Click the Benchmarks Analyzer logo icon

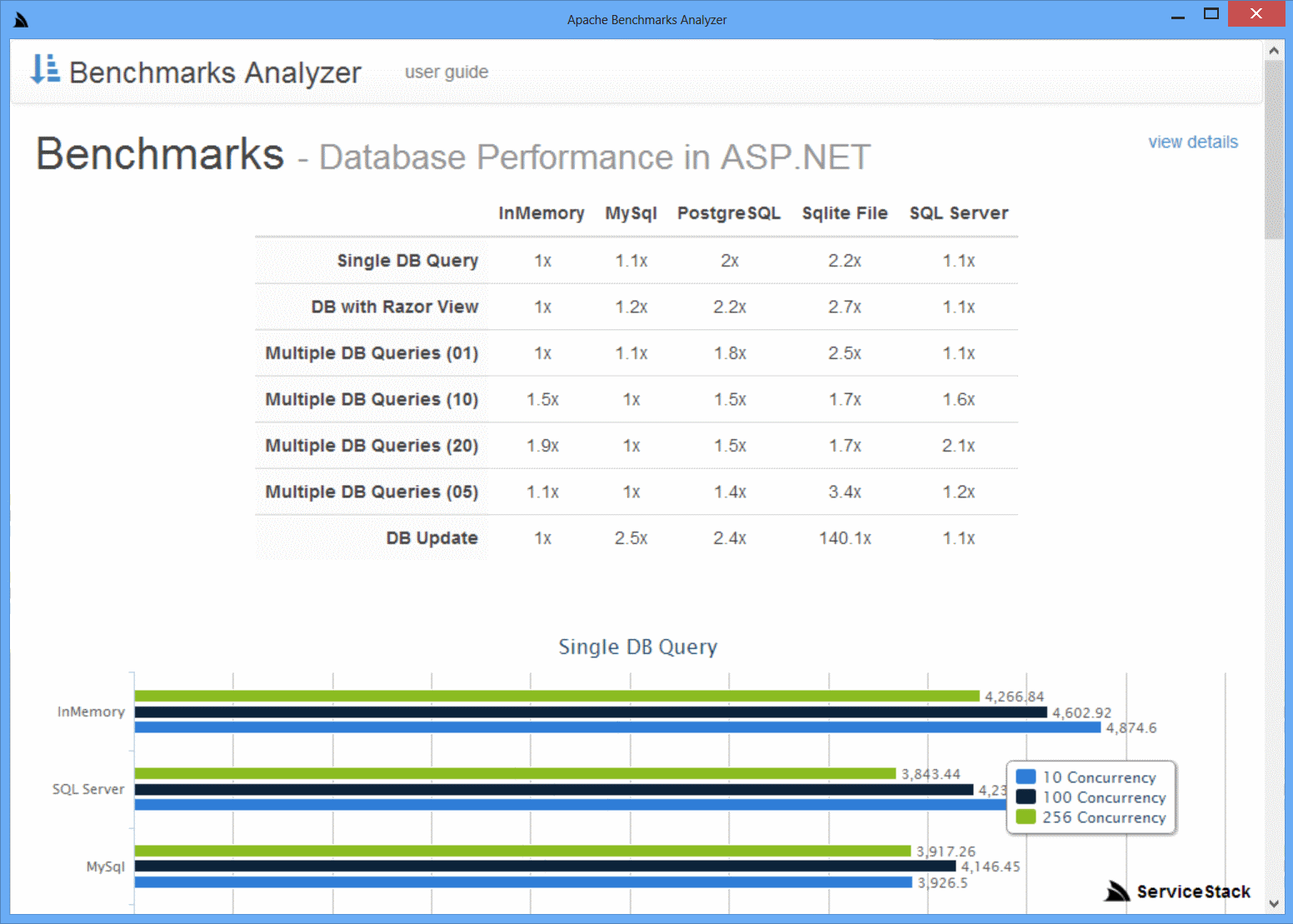[45, 69]
